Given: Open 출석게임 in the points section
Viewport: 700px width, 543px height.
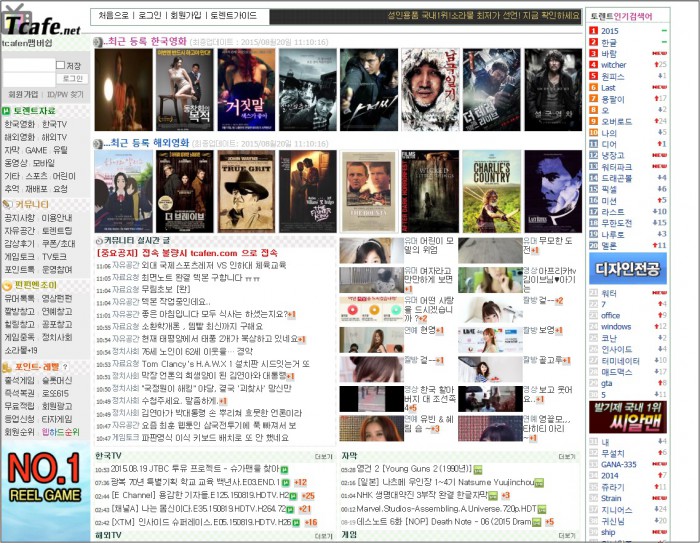Looking at the screenshot, I should point(19,380).
